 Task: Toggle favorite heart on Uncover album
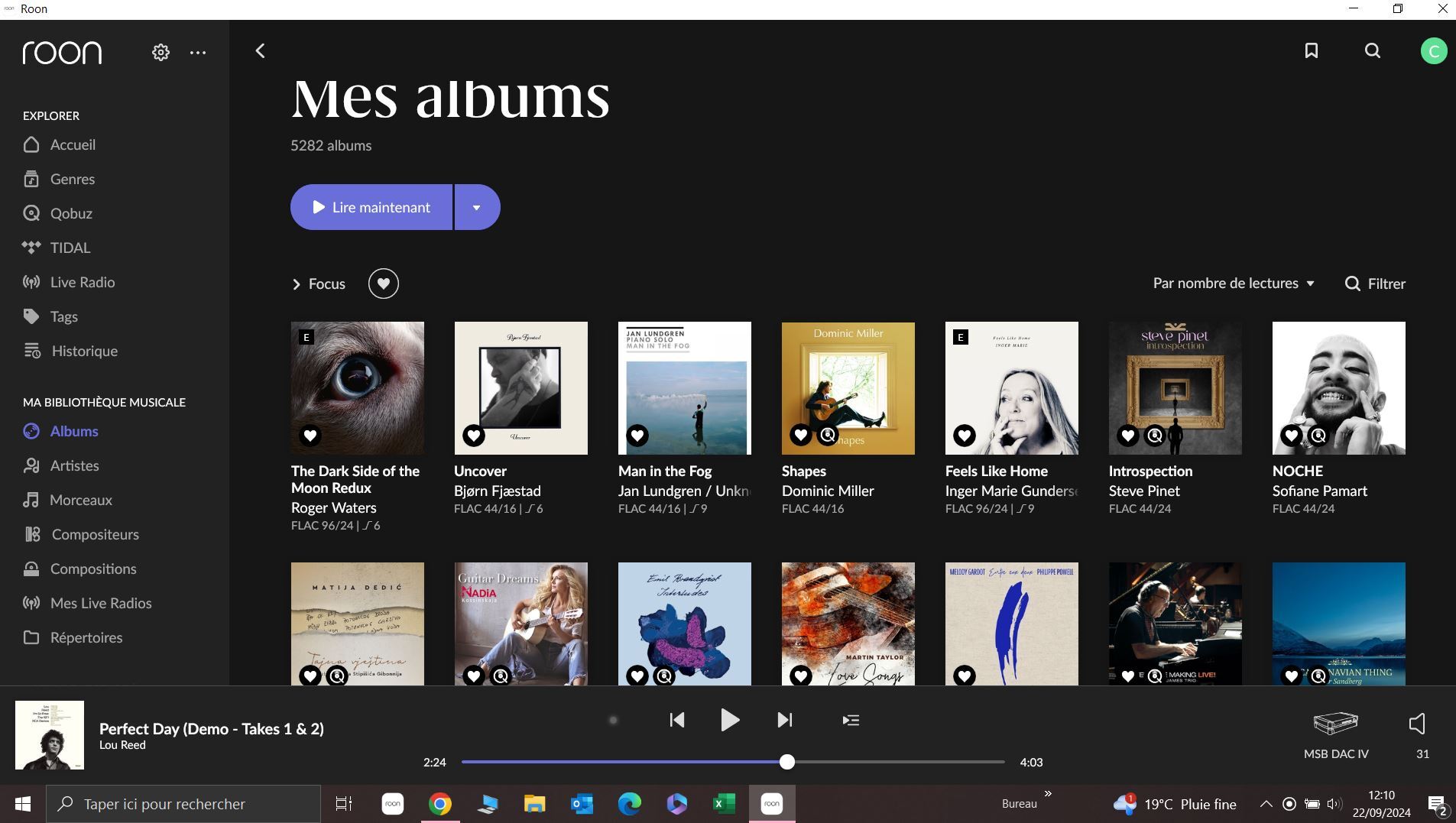click(x=474, y=436)
